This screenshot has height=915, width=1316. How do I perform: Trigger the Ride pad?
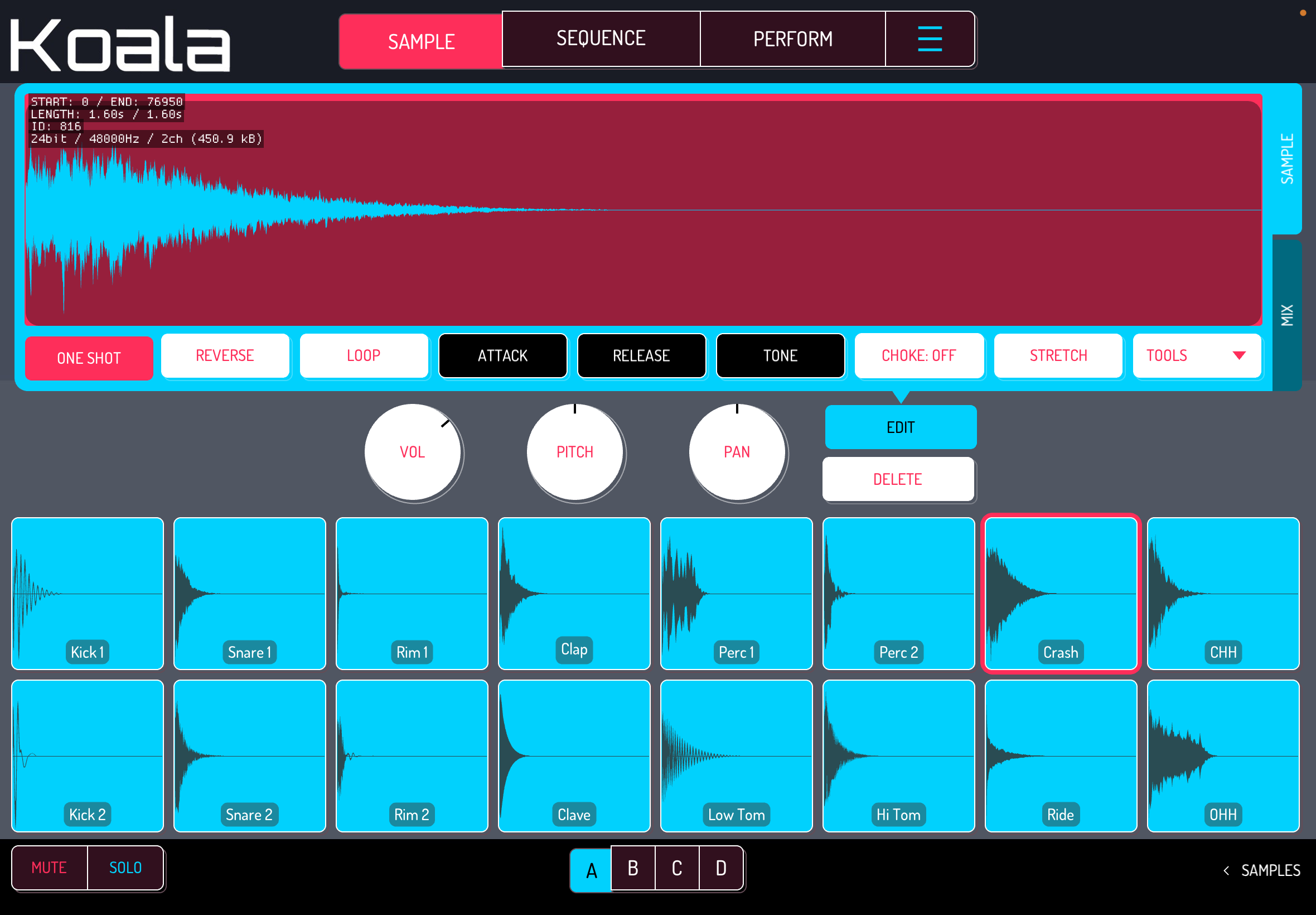pos(1061,755)
